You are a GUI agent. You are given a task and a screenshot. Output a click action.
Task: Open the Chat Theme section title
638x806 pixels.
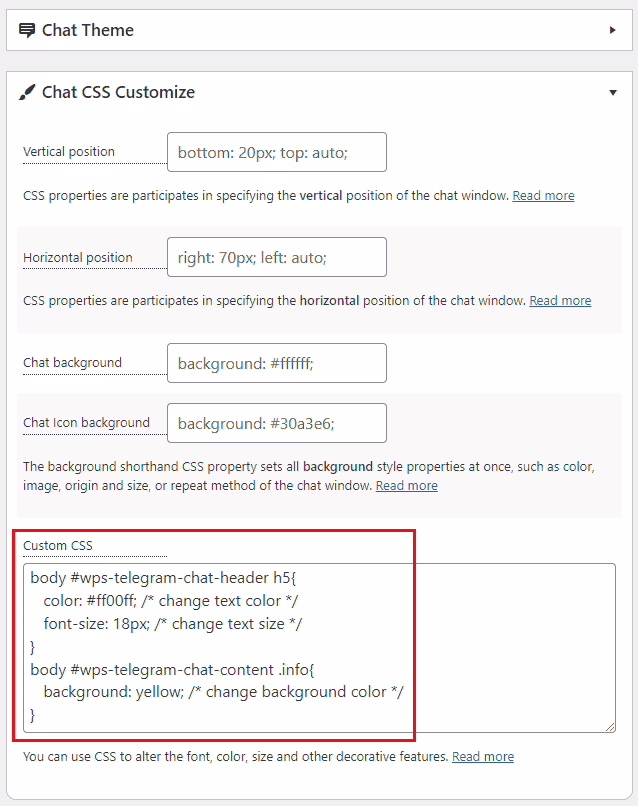coord(88,30)
